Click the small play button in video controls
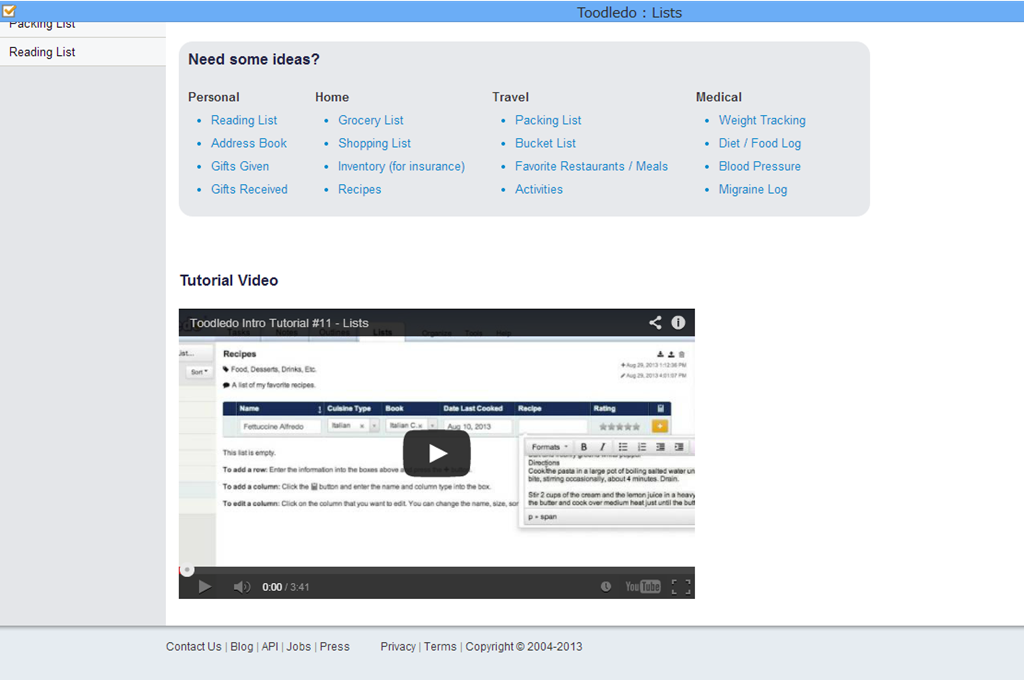 204,587
